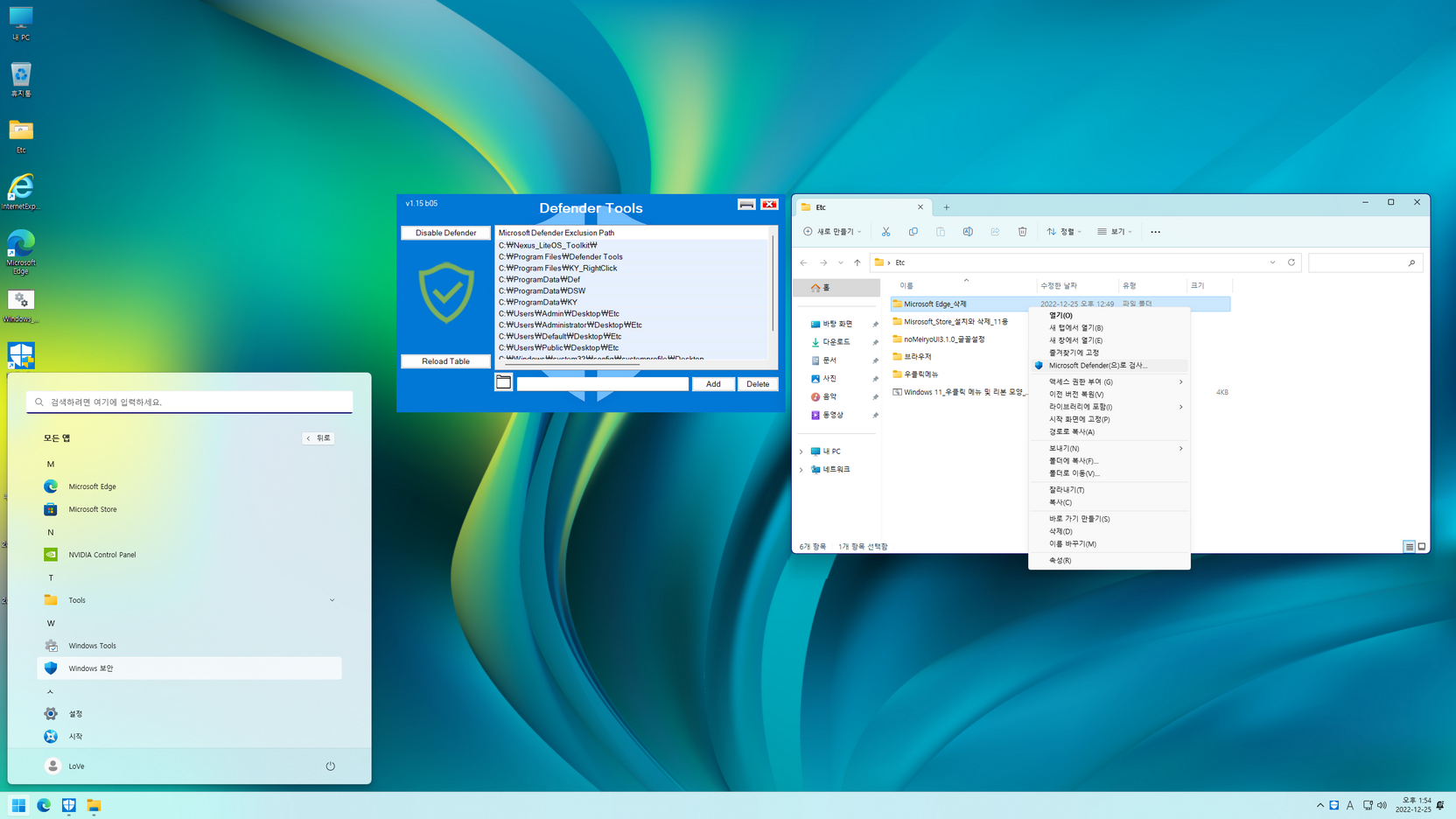Show hidden icons in system tray
The height and width of the screenshot is (819, 1456).
point(1319,805)
